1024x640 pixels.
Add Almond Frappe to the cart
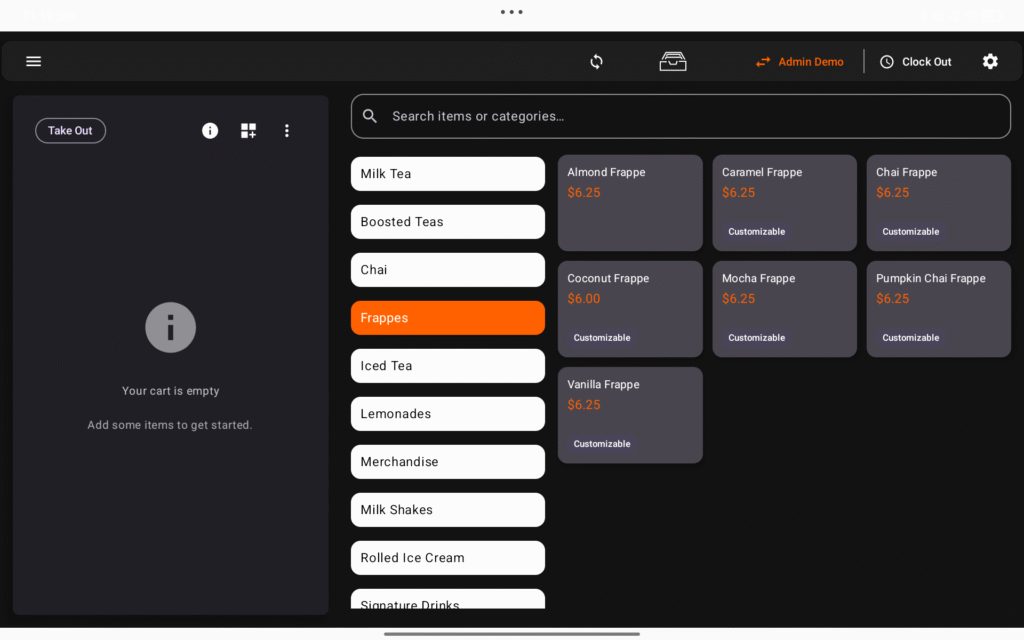click(x=630, y=202)
